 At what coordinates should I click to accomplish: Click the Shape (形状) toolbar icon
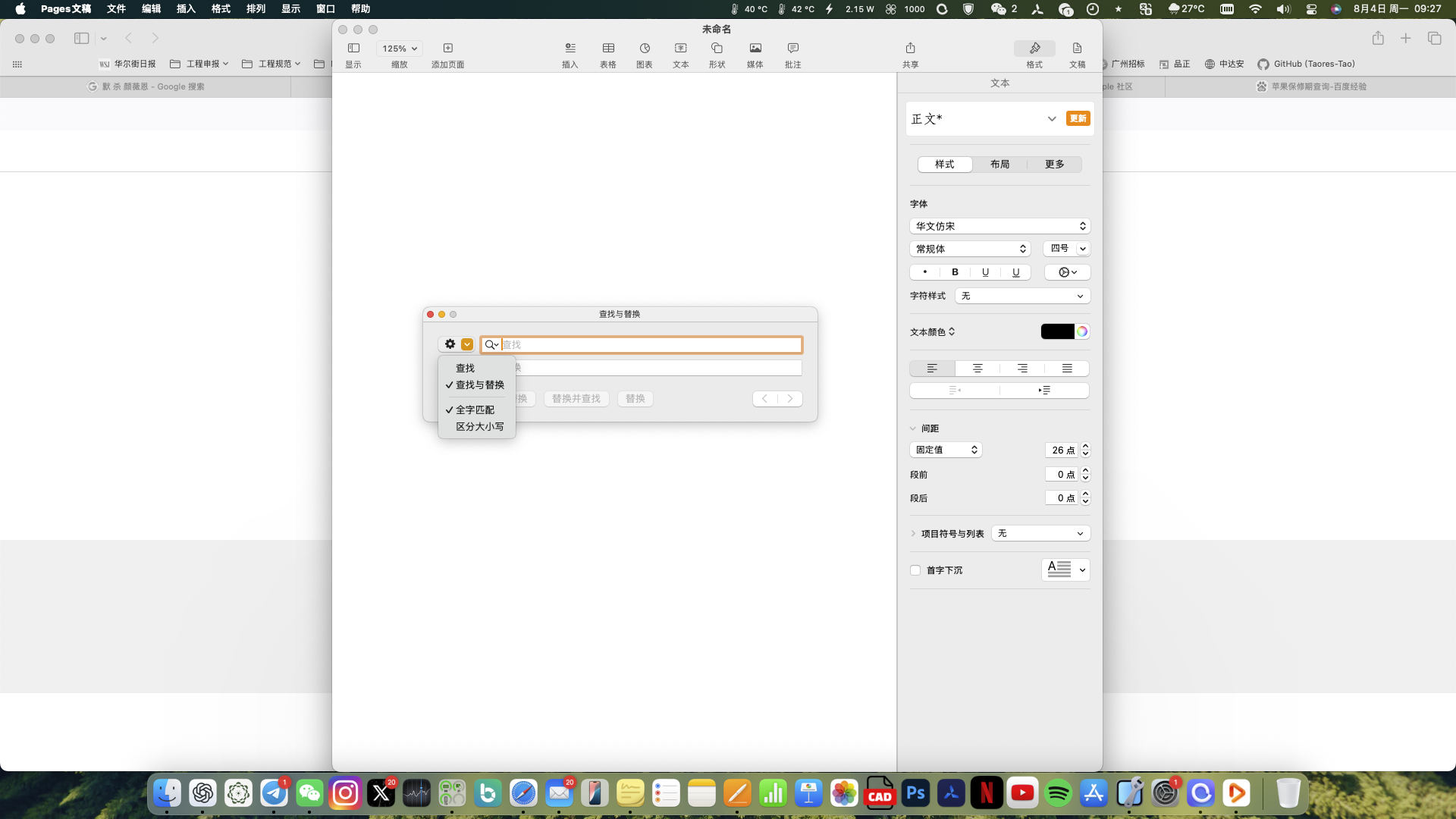point(717,49)
